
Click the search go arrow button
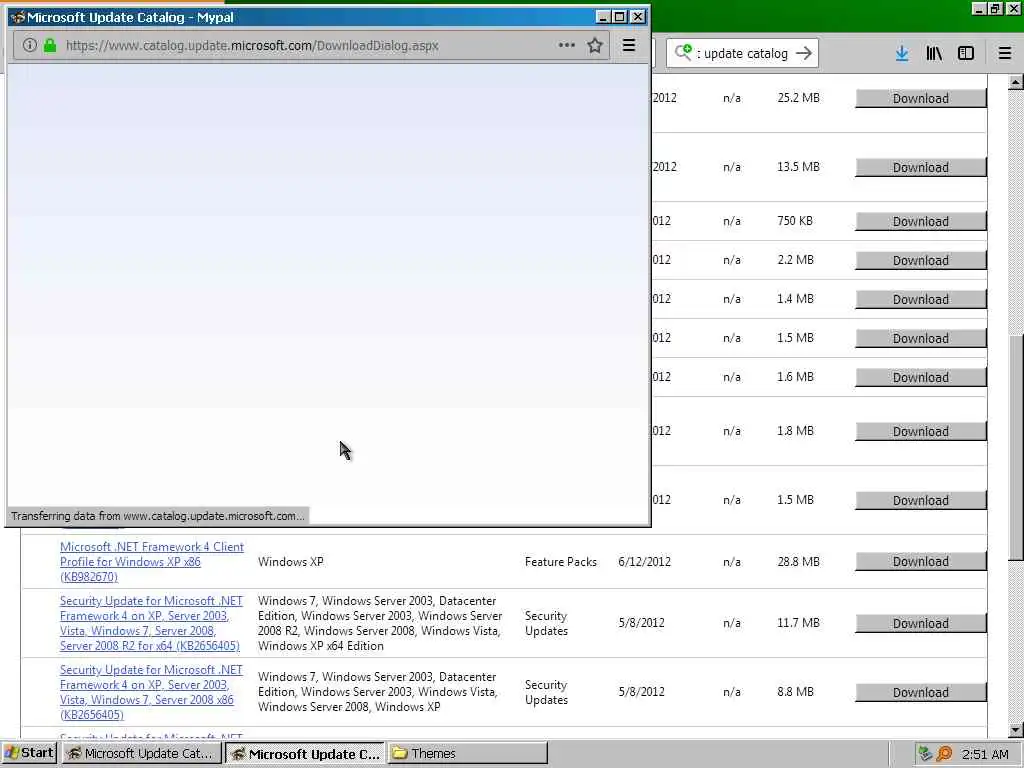(x=804, y=53)
